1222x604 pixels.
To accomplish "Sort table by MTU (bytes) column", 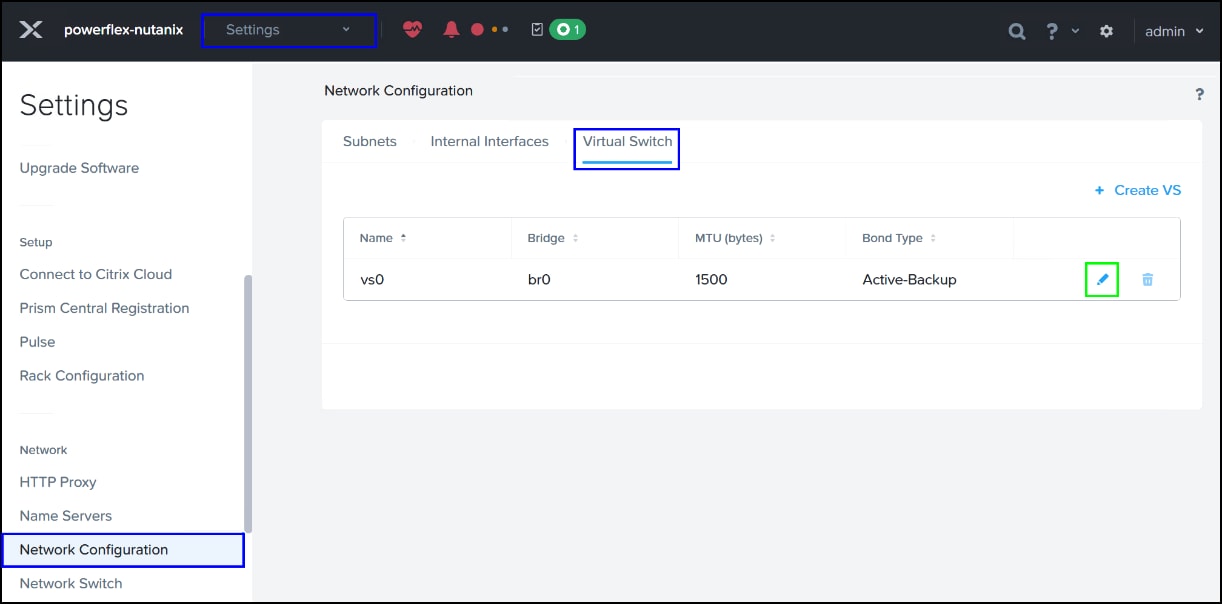I will 736,238.
